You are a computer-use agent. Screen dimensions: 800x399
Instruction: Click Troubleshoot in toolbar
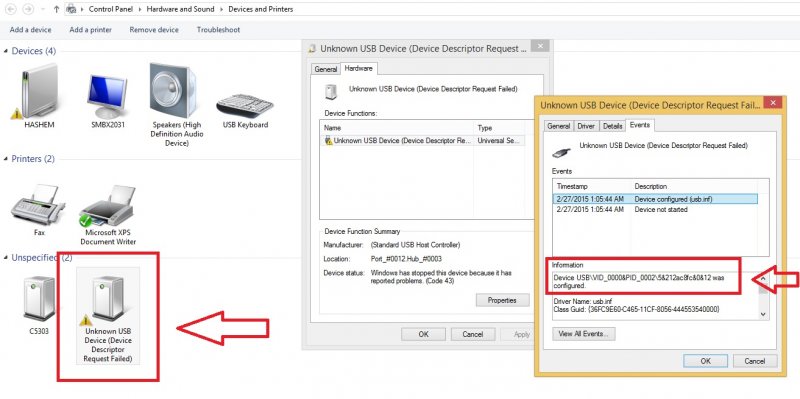(x=218, y=30)
